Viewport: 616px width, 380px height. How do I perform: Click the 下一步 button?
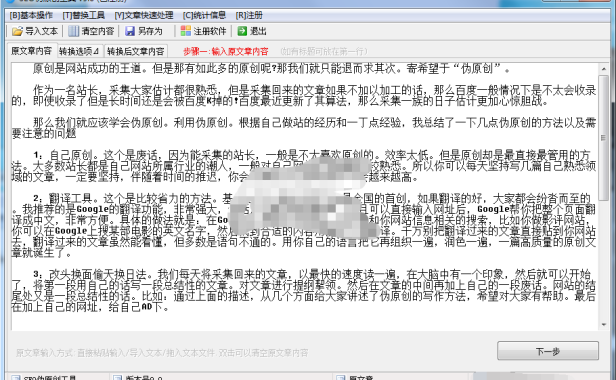click(x=548, y=351)
